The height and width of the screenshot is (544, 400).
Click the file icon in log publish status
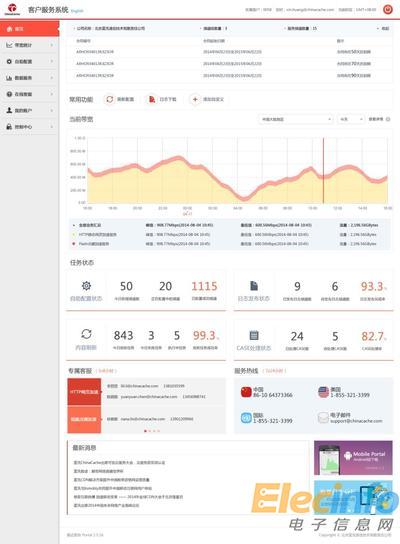254,286
